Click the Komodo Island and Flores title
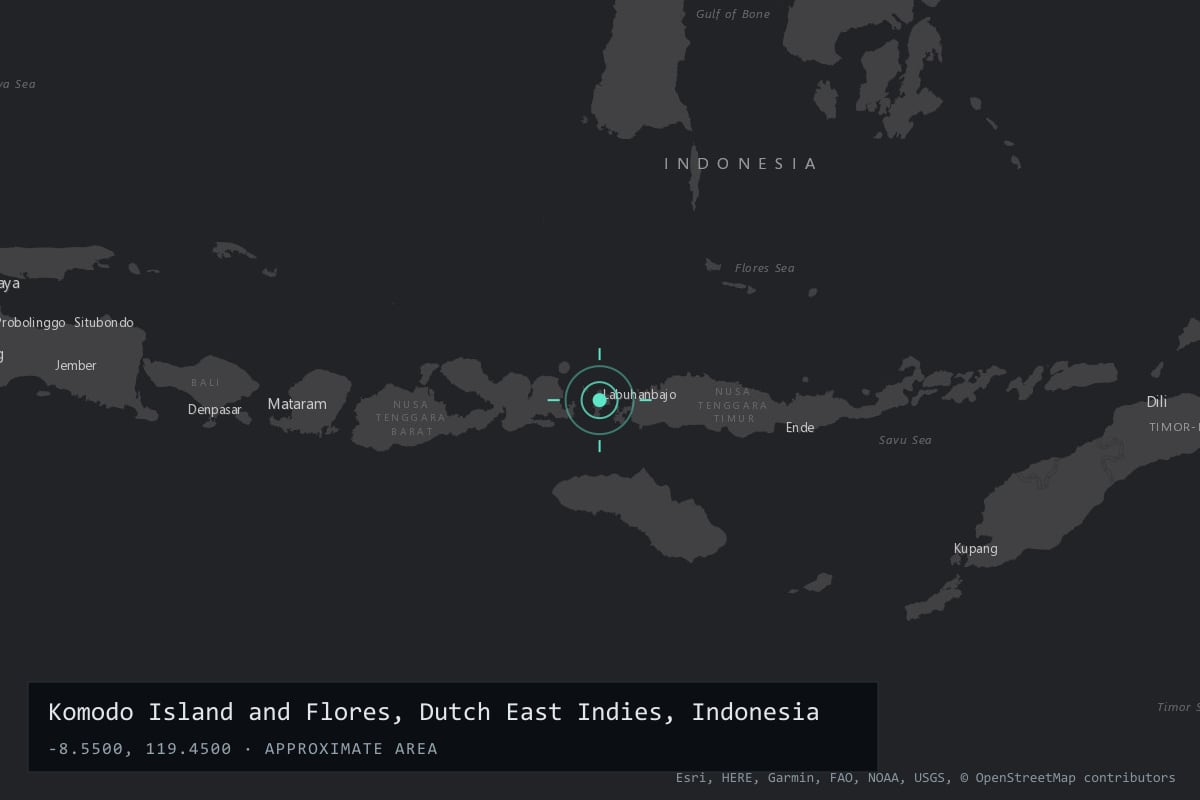Image resolution: width=1200 pixels, height=800 pixels. click(x=434, y=712)
